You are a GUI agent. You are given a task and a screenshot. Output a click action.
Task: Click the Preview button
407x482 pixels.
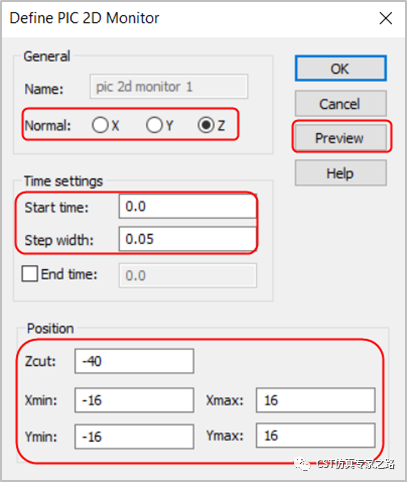341,138
